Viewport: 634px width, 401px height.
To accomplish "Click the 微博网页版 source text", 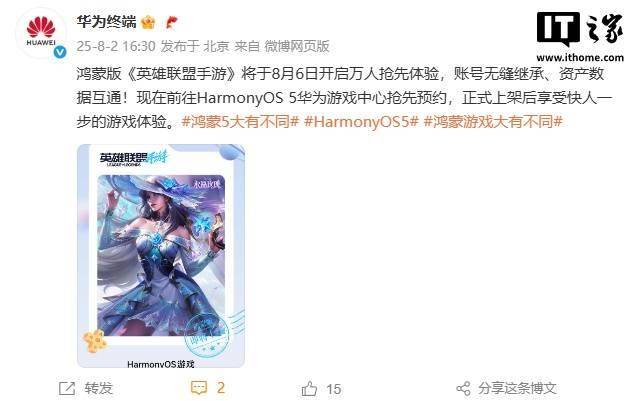I will point(297,46).
